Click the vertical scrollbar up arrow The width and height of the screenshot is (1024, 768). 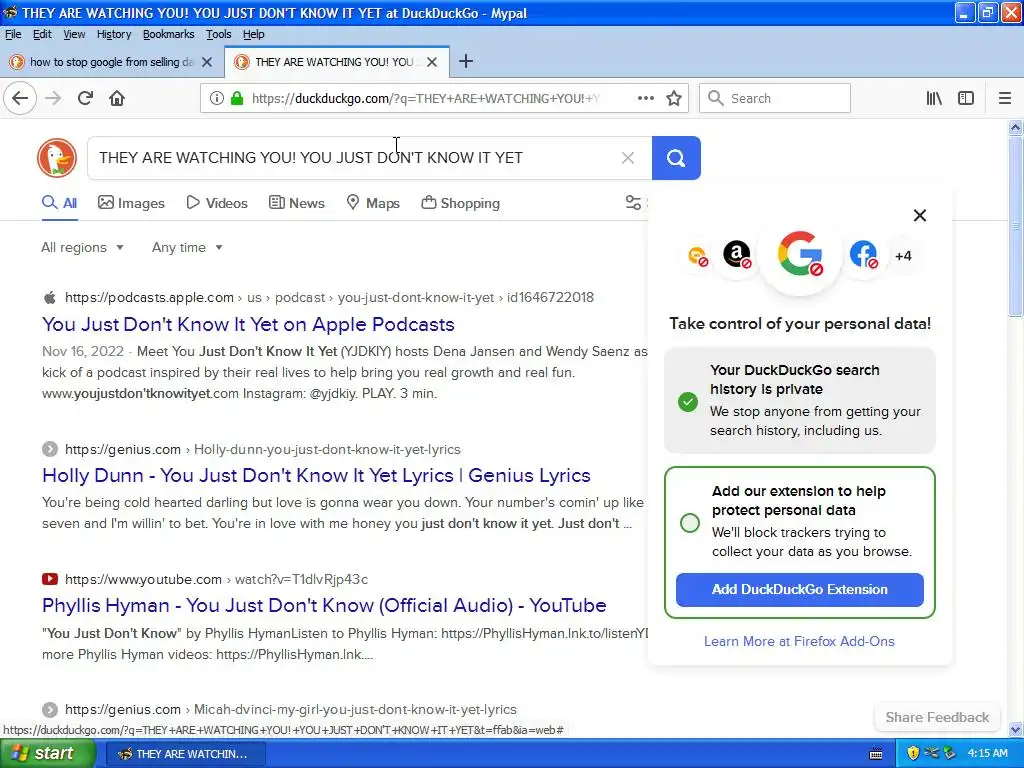1016,128
